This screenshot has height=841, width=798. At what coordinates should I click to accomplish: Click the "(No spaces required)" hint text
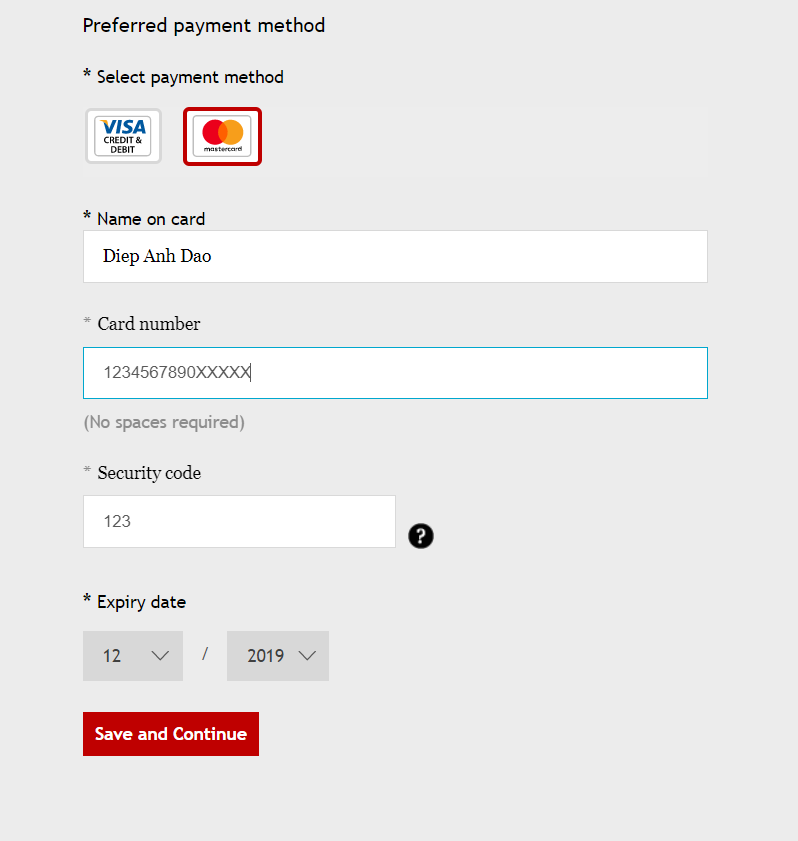point(164,422)
